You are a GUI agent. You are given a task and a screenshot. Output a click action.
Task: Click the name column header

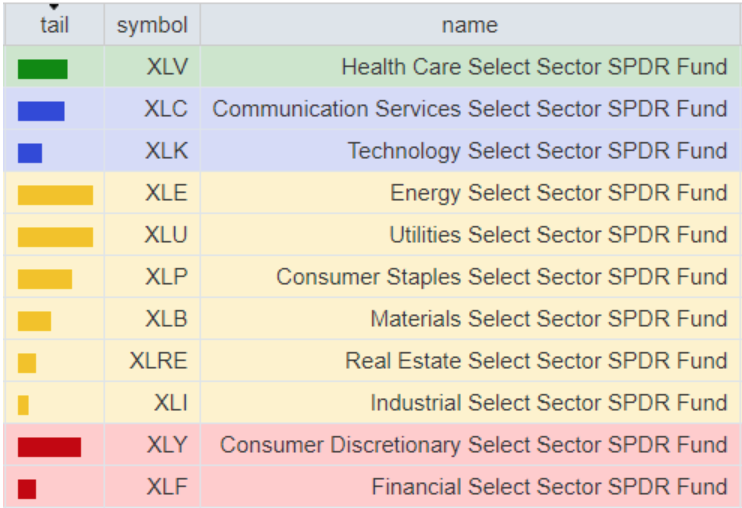coord(469,26)
